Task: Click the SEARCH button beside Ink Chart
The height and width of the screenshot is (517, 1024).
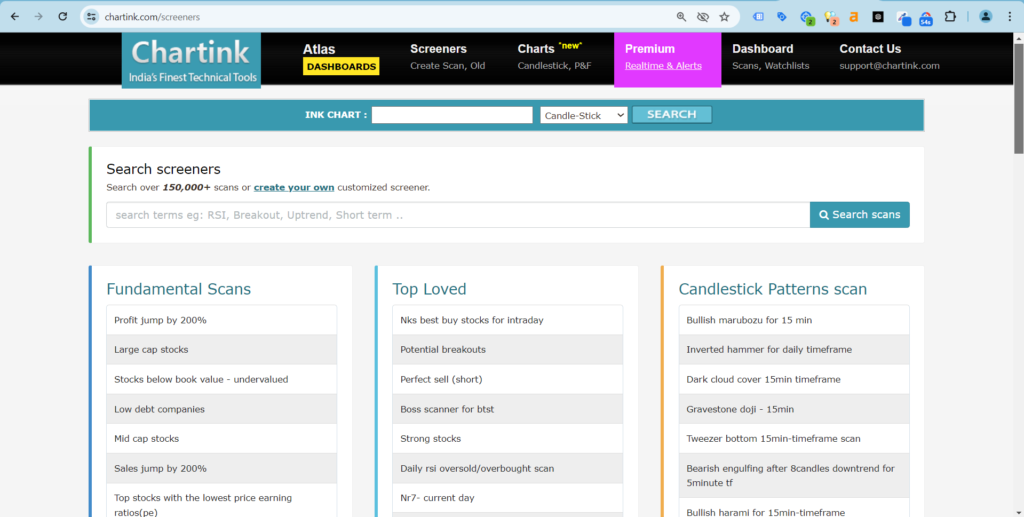Action: (x=671, y=114)
